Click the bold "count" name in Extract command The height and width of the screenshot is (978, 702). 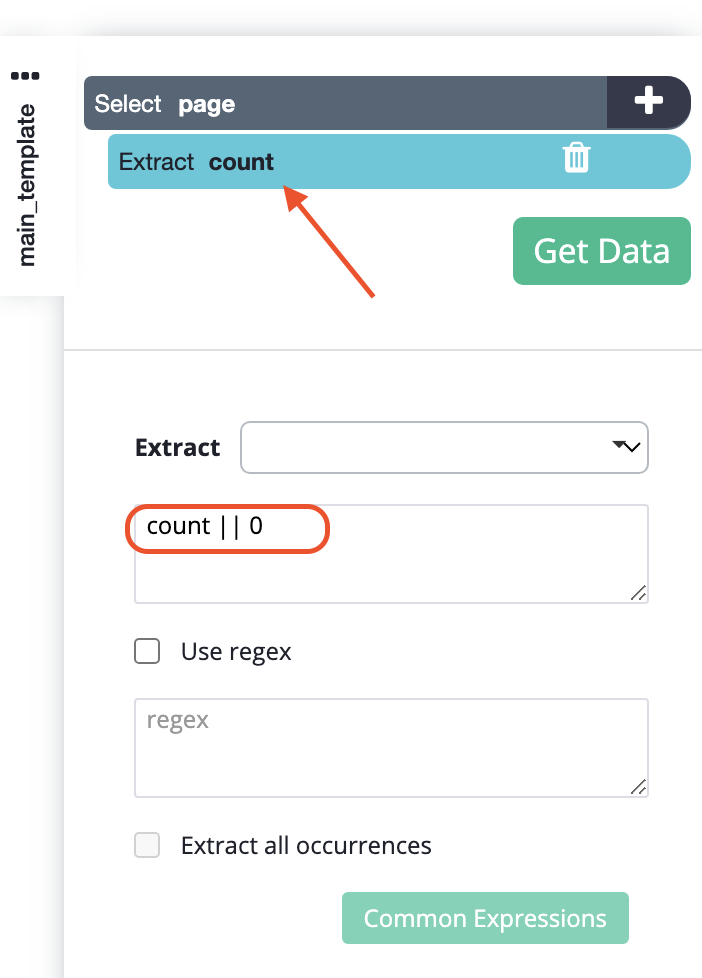pos(241,162)
